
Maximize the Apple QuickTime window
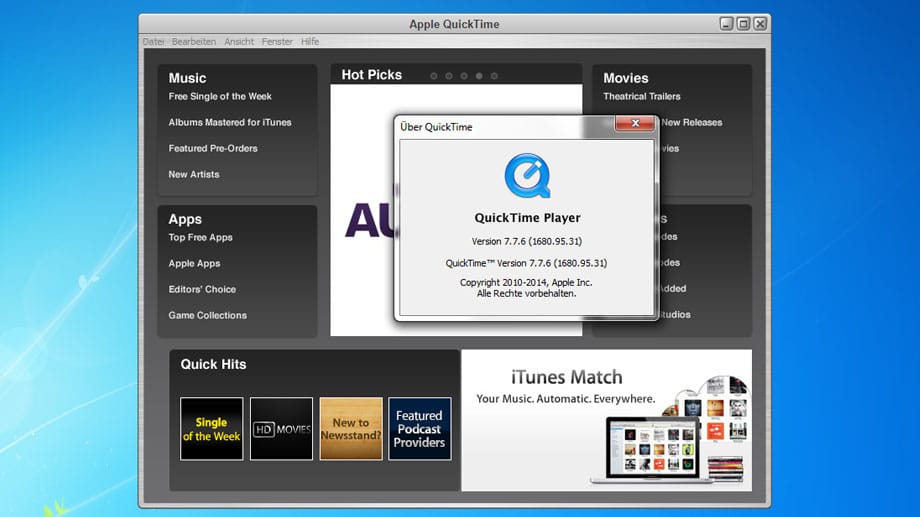click(x=743, y=23)
